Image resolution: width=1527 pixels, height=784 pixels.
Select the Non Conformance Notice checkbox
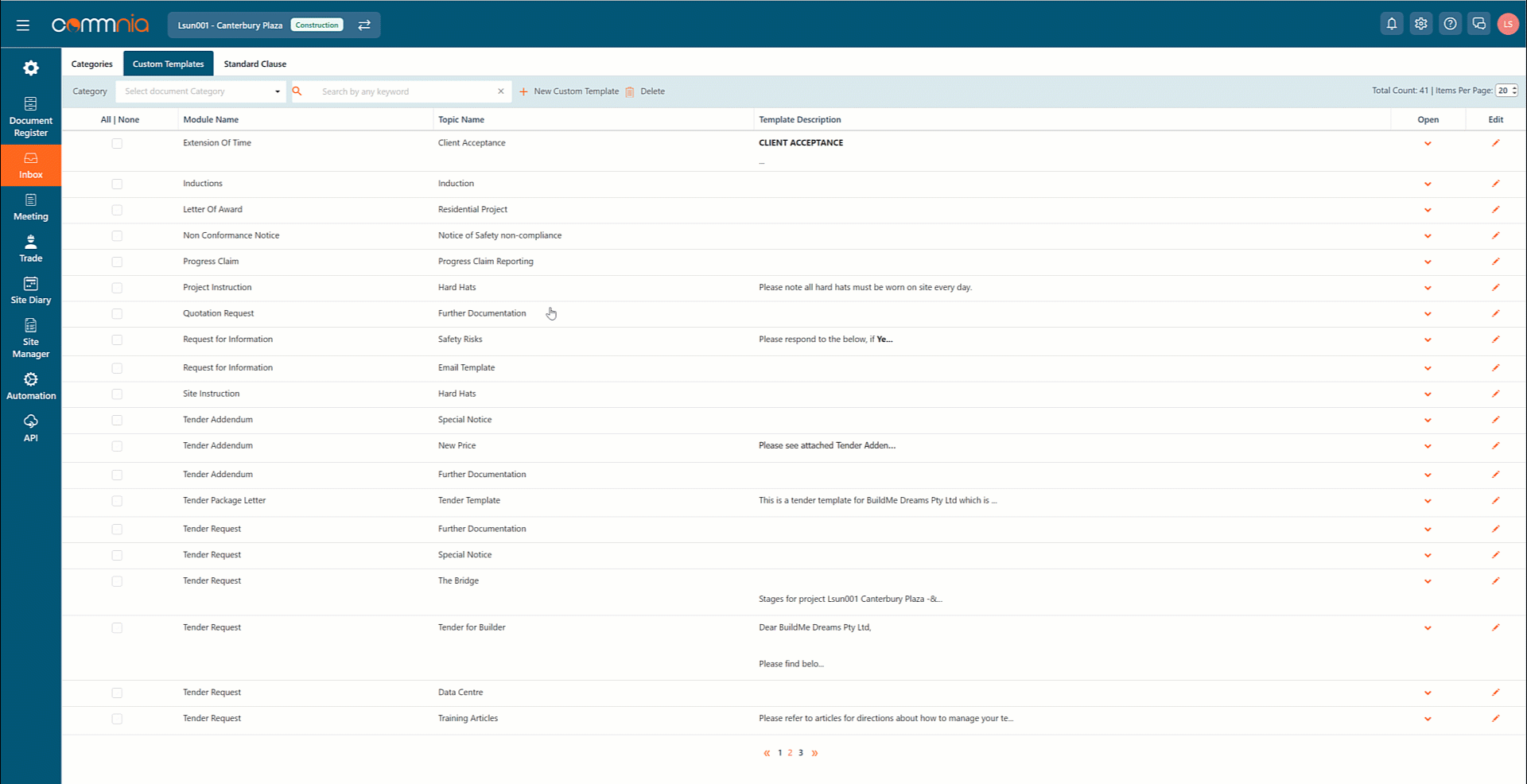coord(117,236)
